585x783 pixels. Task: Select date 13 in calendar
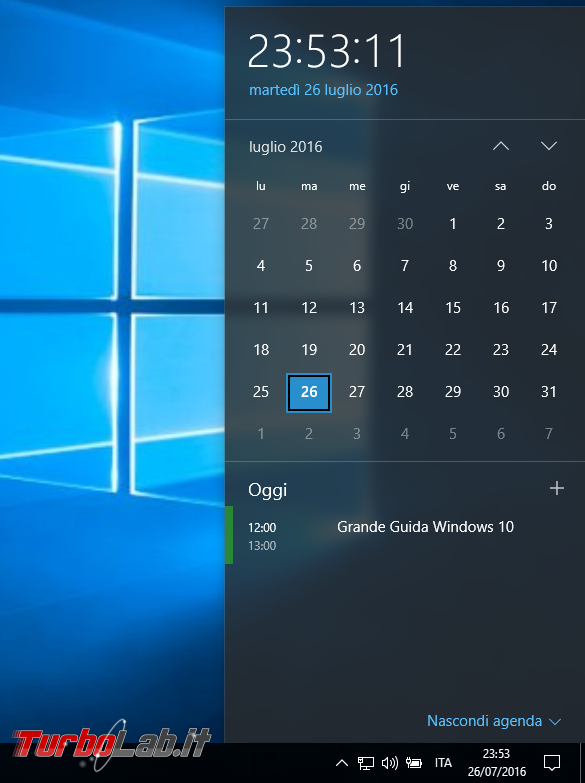point(357,308)
